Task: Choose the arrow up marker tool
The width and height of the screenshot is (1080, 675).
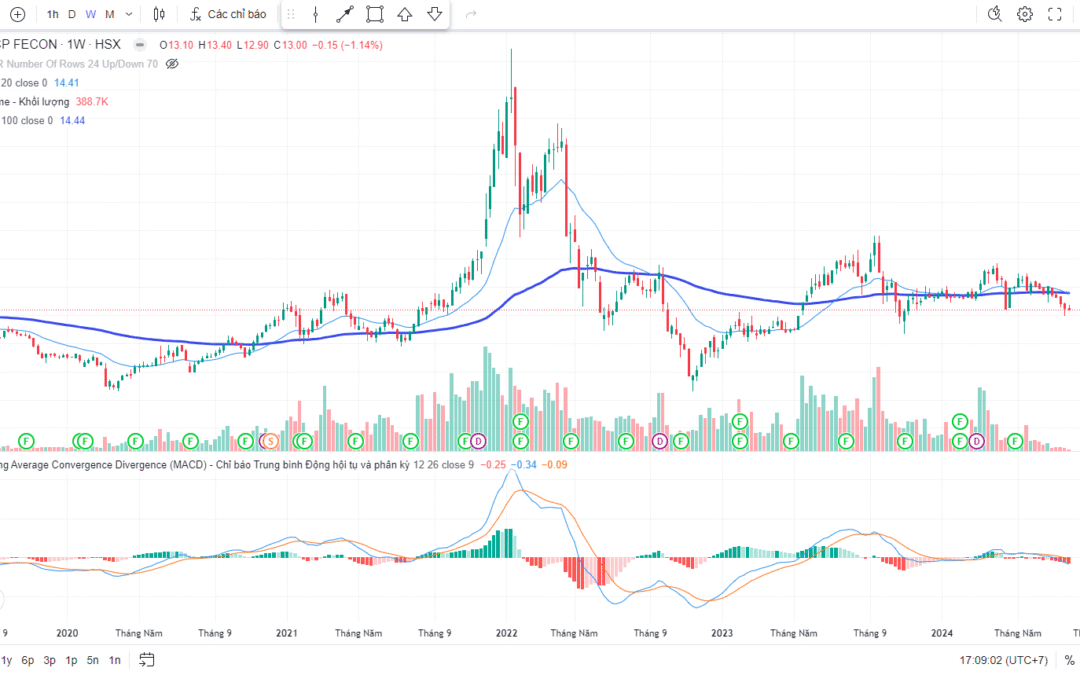Action: point(404,14)
